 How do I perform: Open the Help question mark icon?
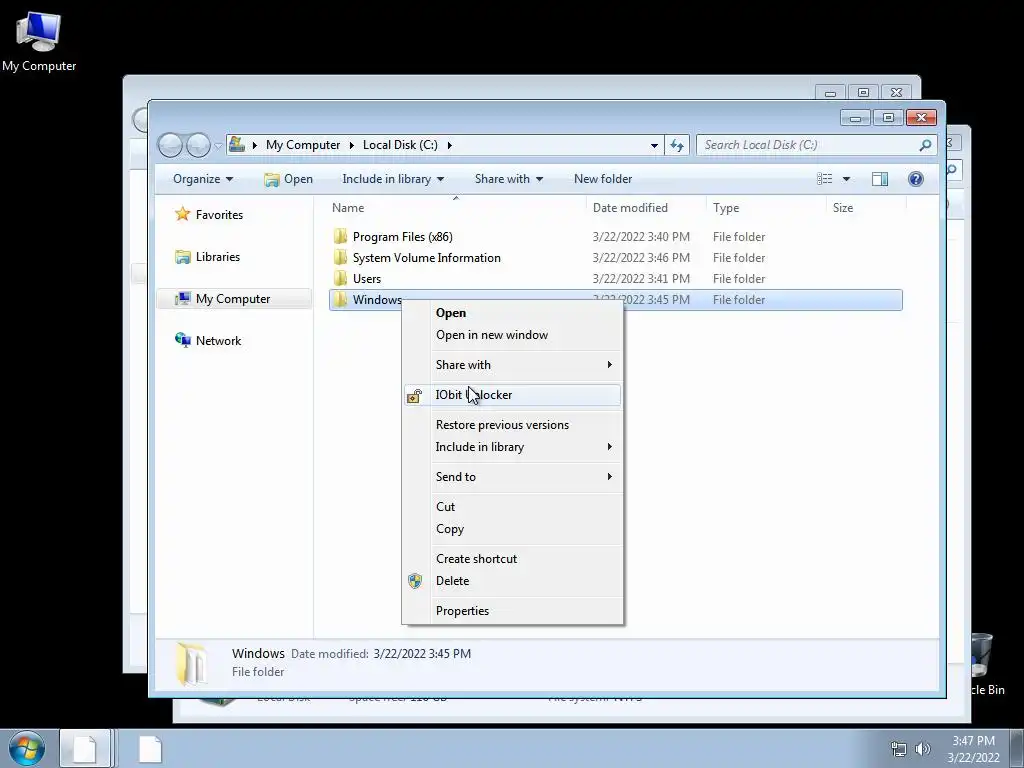tap(916, 179)
